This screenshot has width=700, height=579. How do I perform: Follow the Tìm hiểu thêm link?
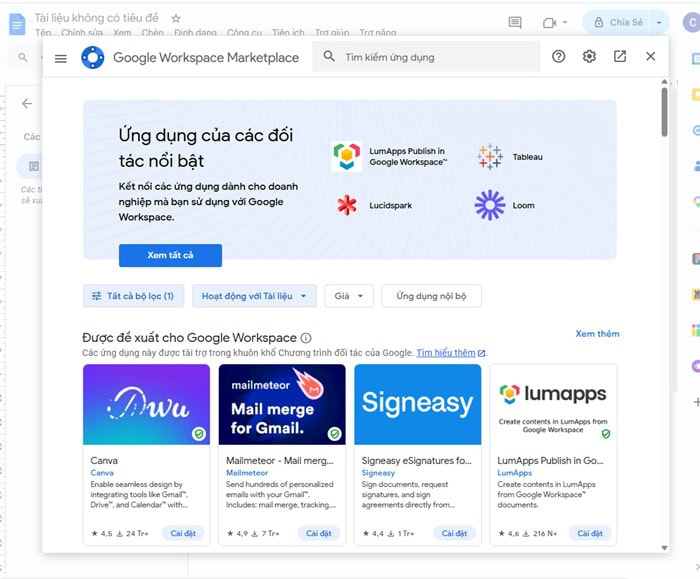click(446, 353)
